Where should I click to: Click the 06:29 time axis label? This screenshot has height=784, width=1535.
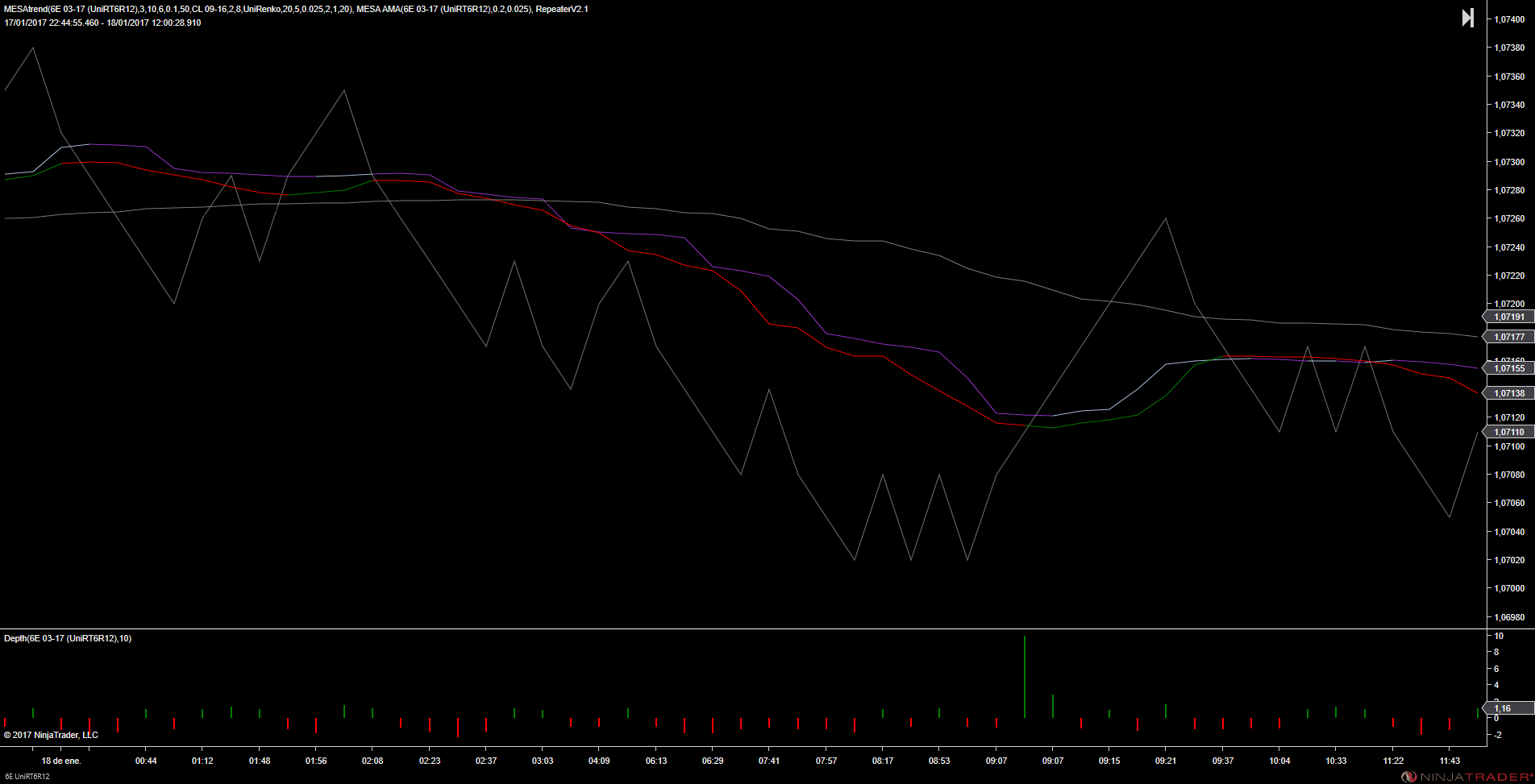point(713,761)
